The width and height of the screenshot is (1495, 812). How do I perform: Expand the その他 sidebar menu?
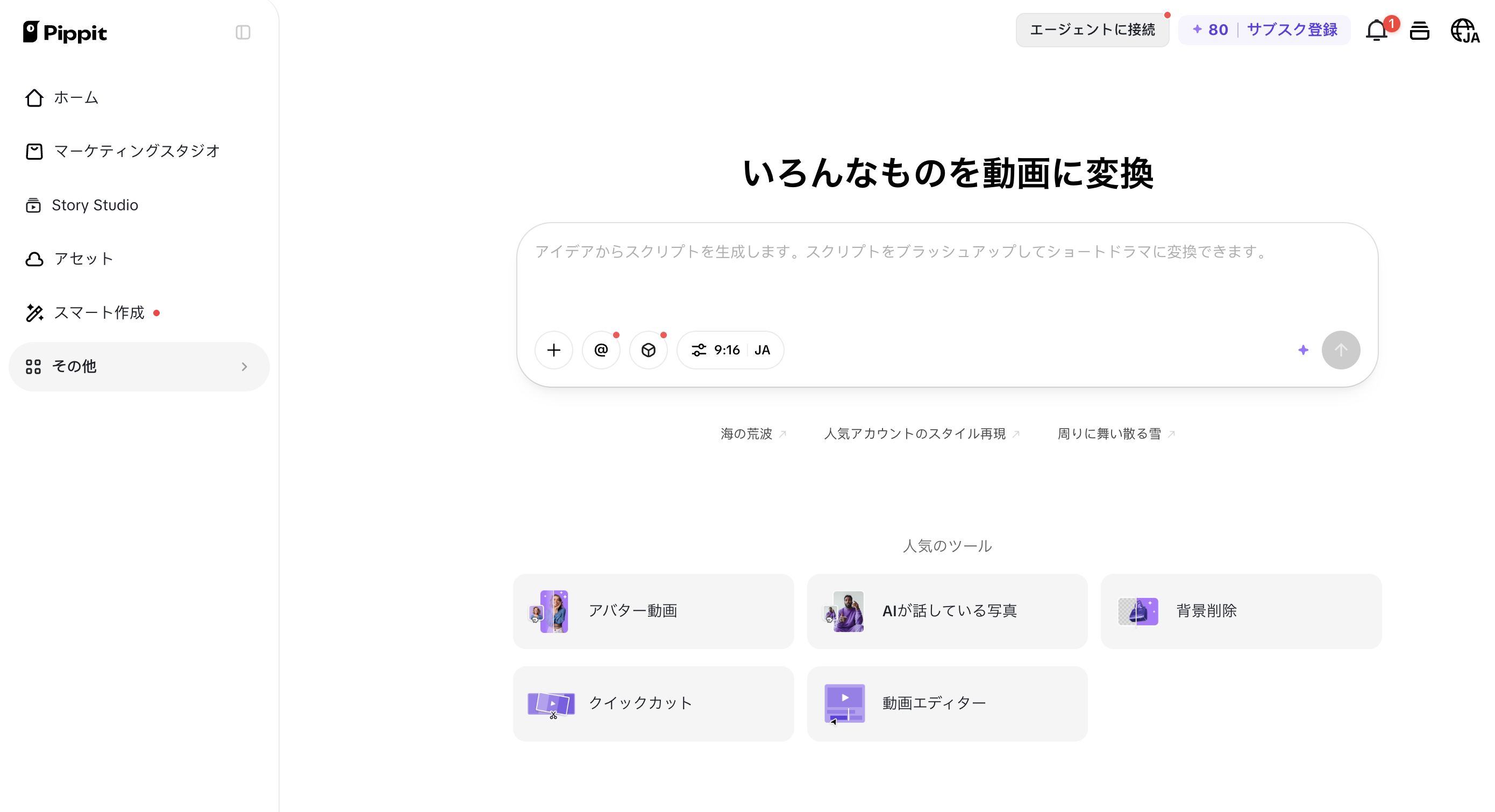point(139,366)
